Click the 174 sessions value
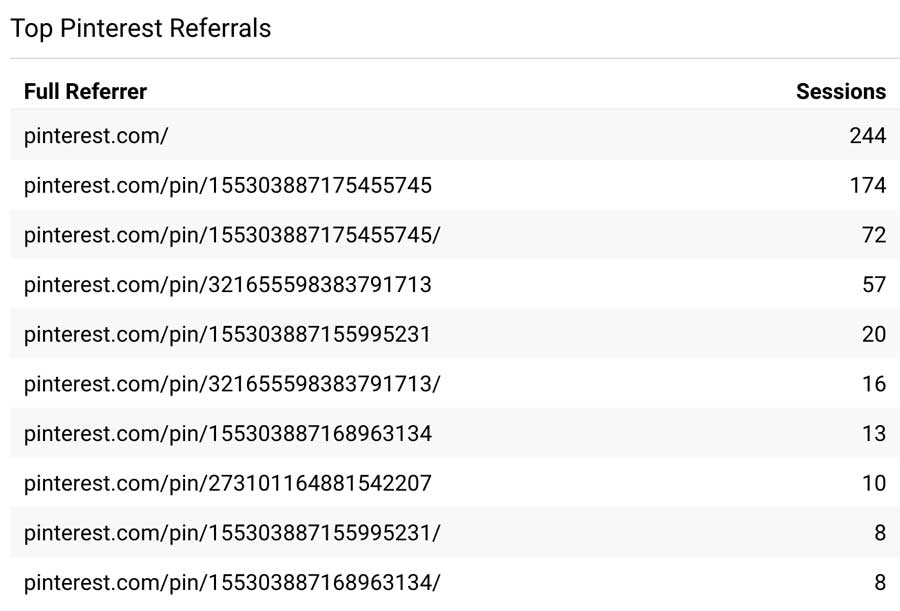The height and width of the screenshot is (611, 900). [868, 185]
